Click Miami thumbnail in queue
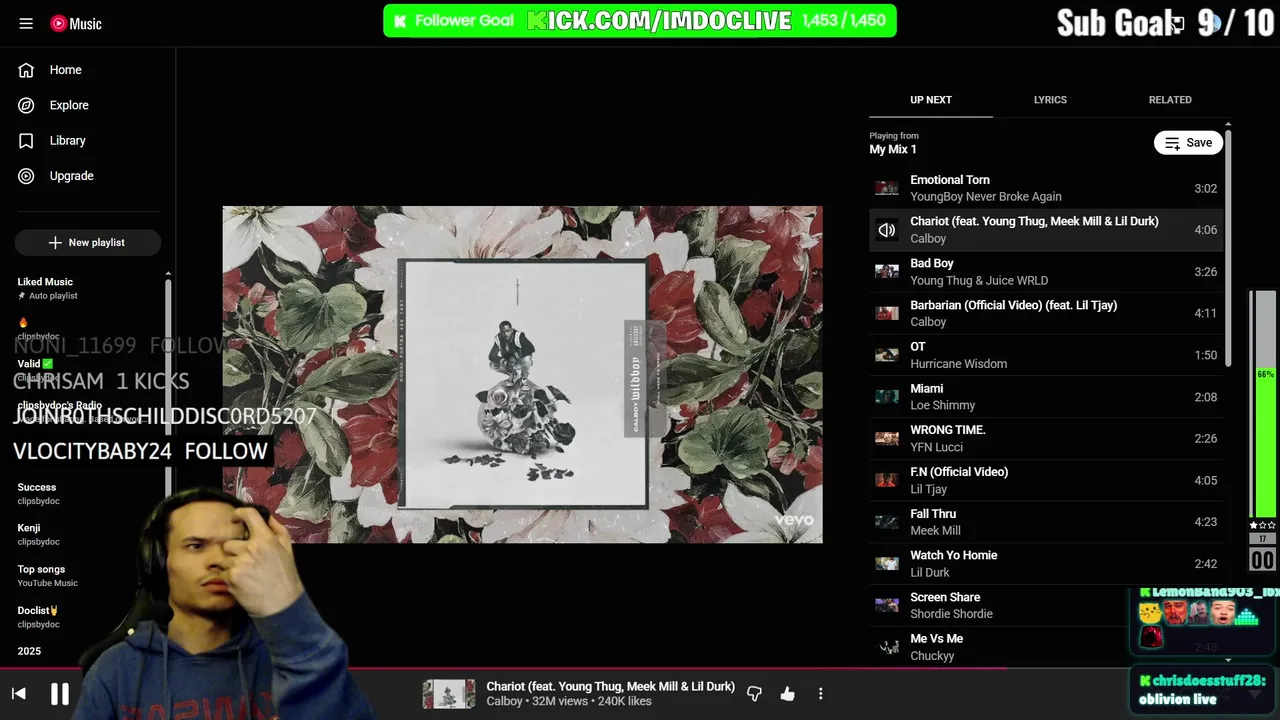 click(887, 397)
